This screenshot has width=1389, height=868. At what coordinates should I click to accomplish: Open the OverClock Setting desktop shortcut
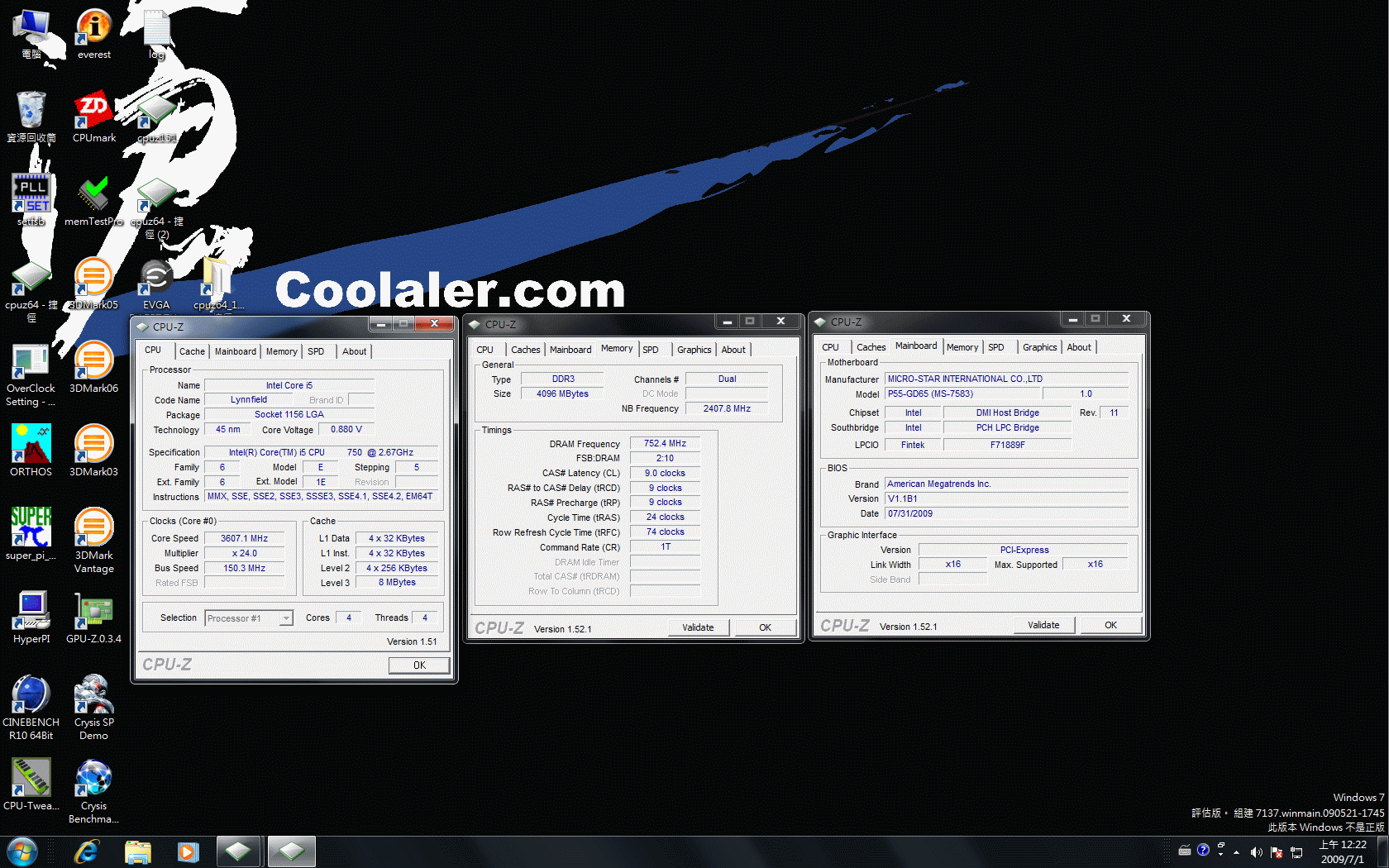(31, 374)
